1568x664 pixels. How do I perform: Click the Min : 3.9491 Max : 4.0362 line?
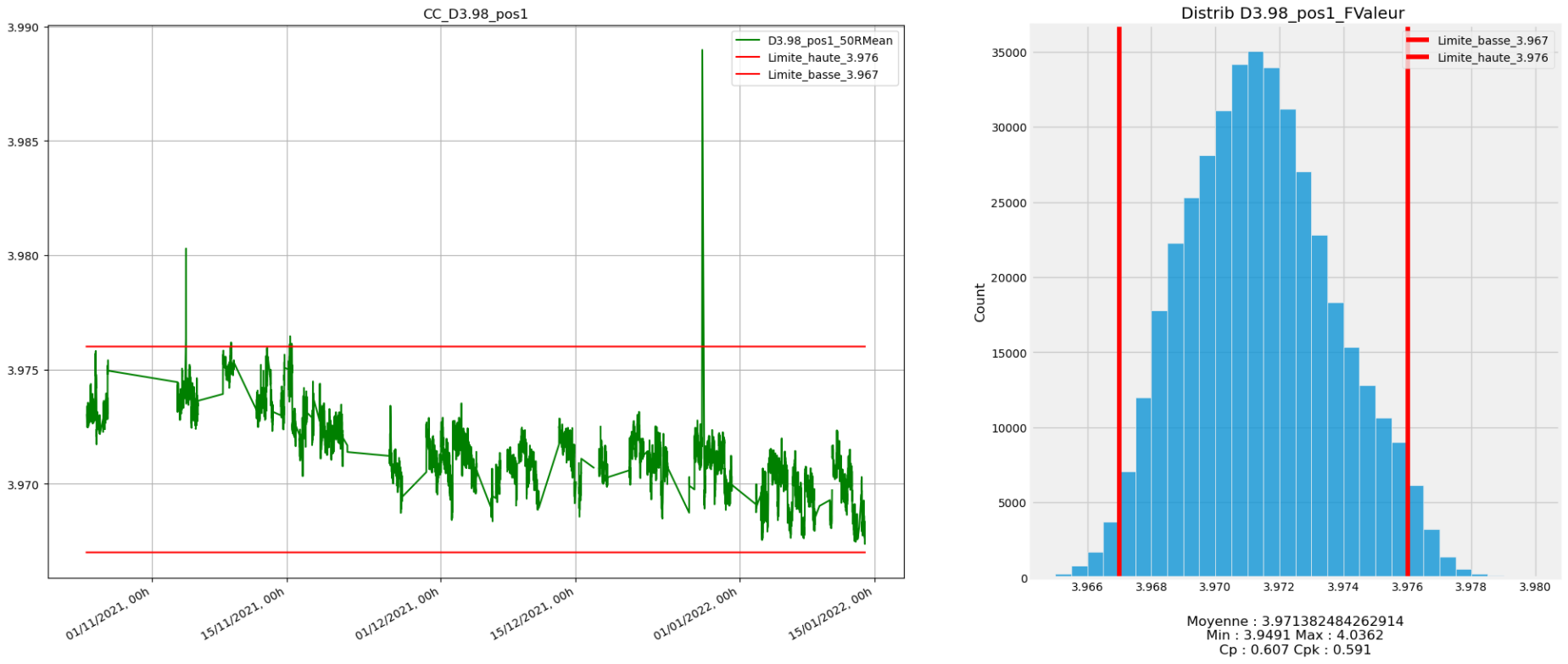pyautogui.click(x=1295, y=635)
